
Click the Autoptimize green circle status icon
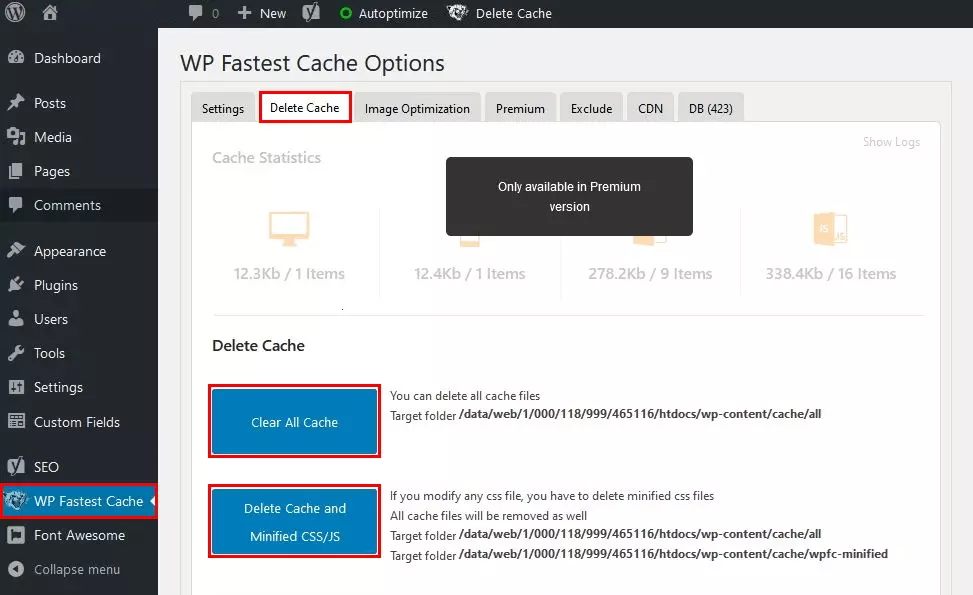pos(346,13)
